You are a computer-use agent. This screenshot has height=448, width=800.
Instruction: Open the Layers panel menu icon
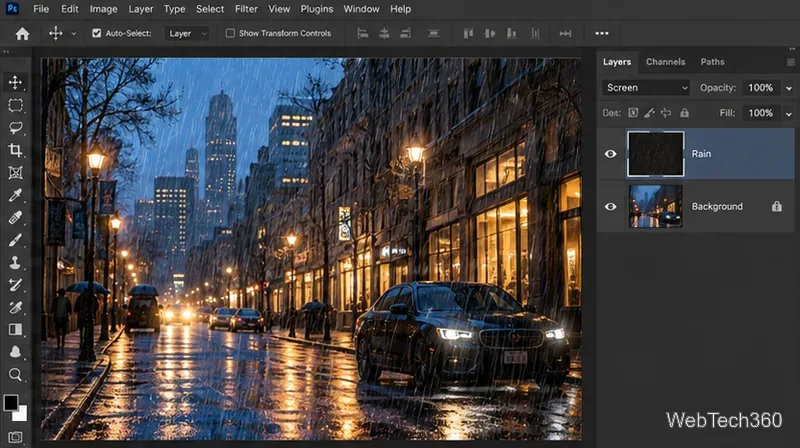[x=790, y=62]
